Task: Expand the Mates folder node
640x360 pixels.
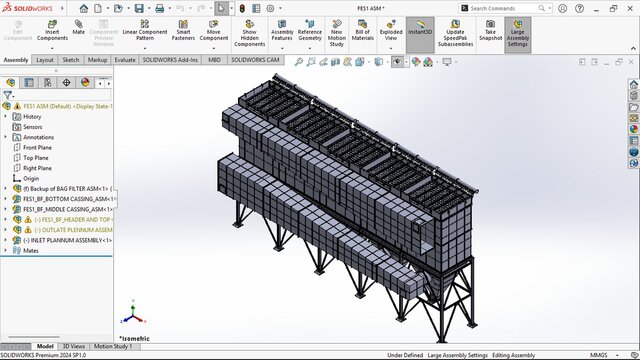Action: 5,250
